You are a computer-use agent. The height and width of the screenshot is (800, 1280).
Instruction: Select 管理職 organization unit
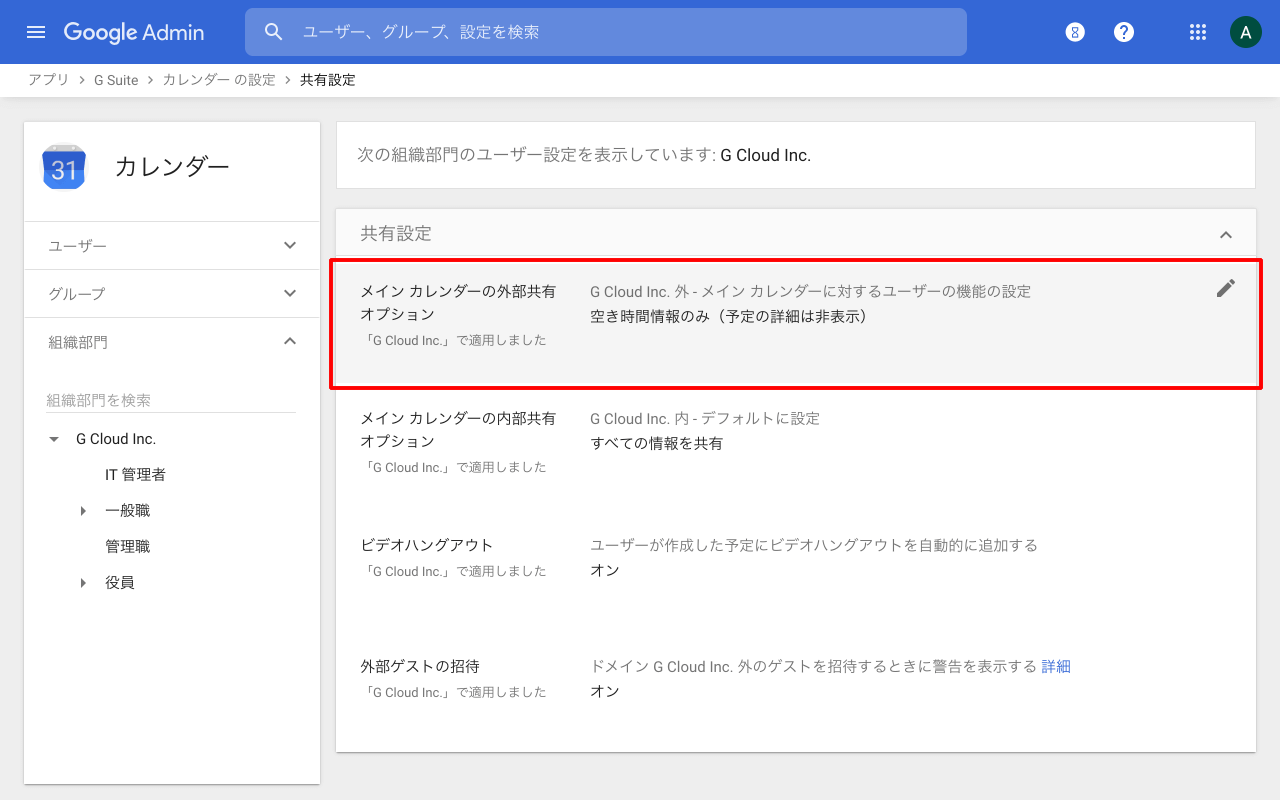click(x=128, y=547)
